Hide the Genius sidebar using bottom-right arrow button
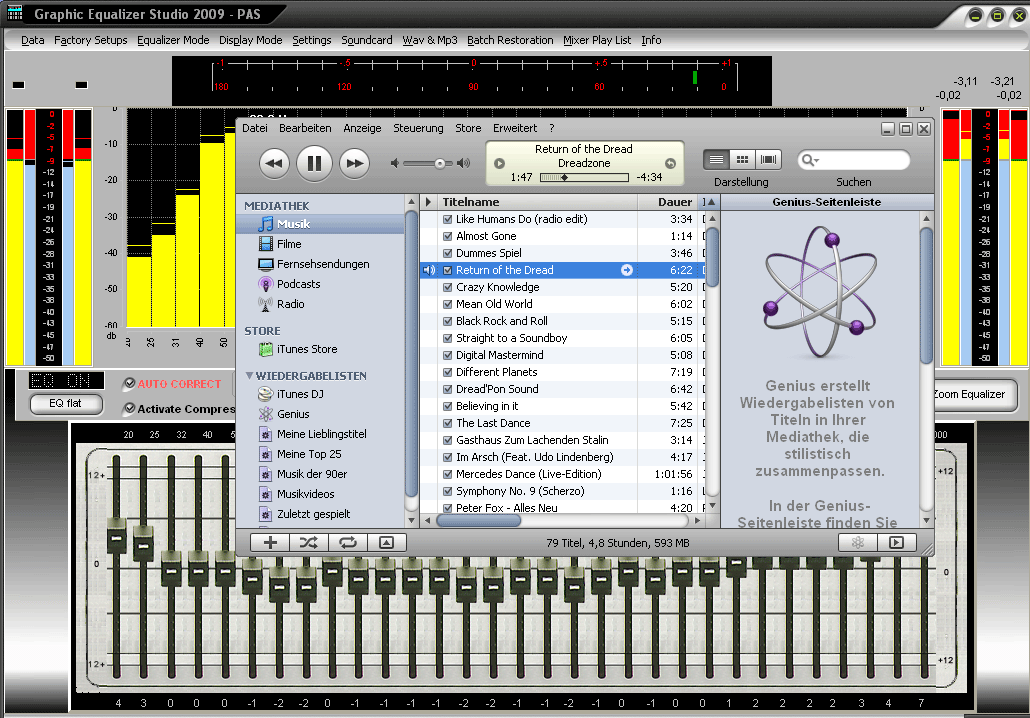 pyautogui.click(x=896, y=542)
